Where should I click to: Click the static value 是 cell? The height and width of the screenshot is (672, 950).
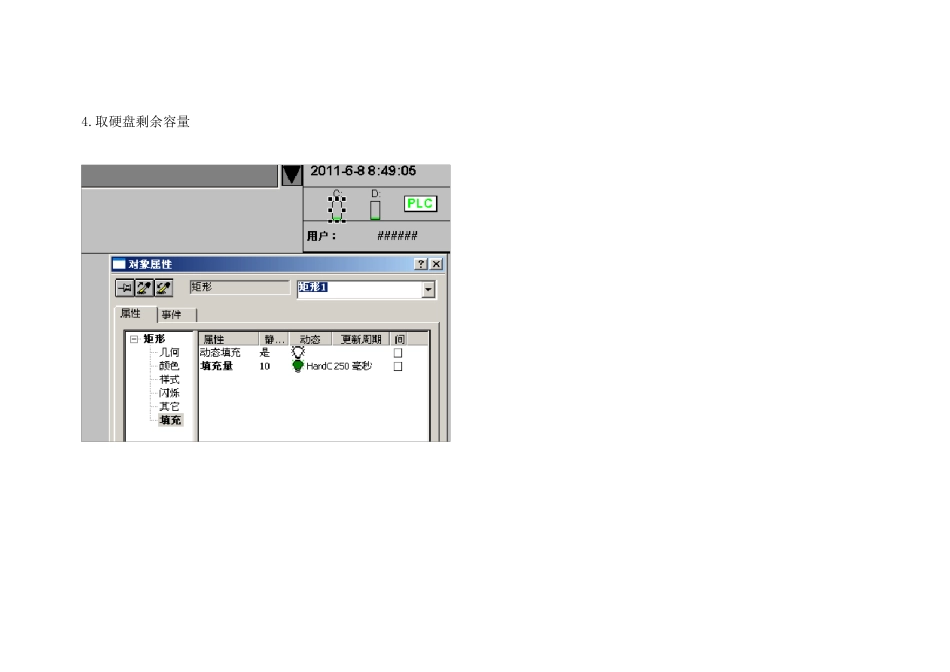tap(265, 353)
